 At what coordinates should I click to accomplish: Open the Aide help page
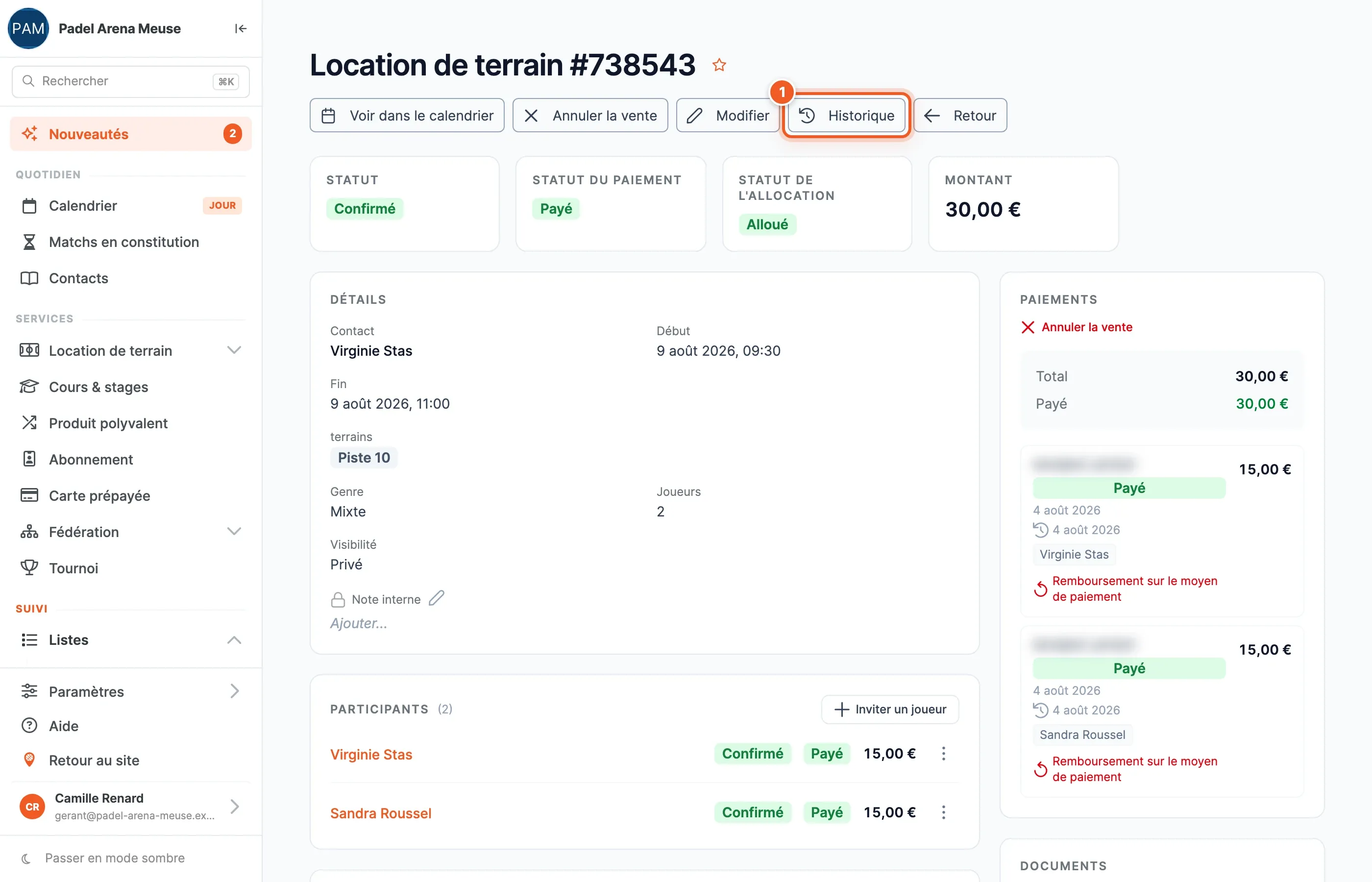(x=130, y=726)
